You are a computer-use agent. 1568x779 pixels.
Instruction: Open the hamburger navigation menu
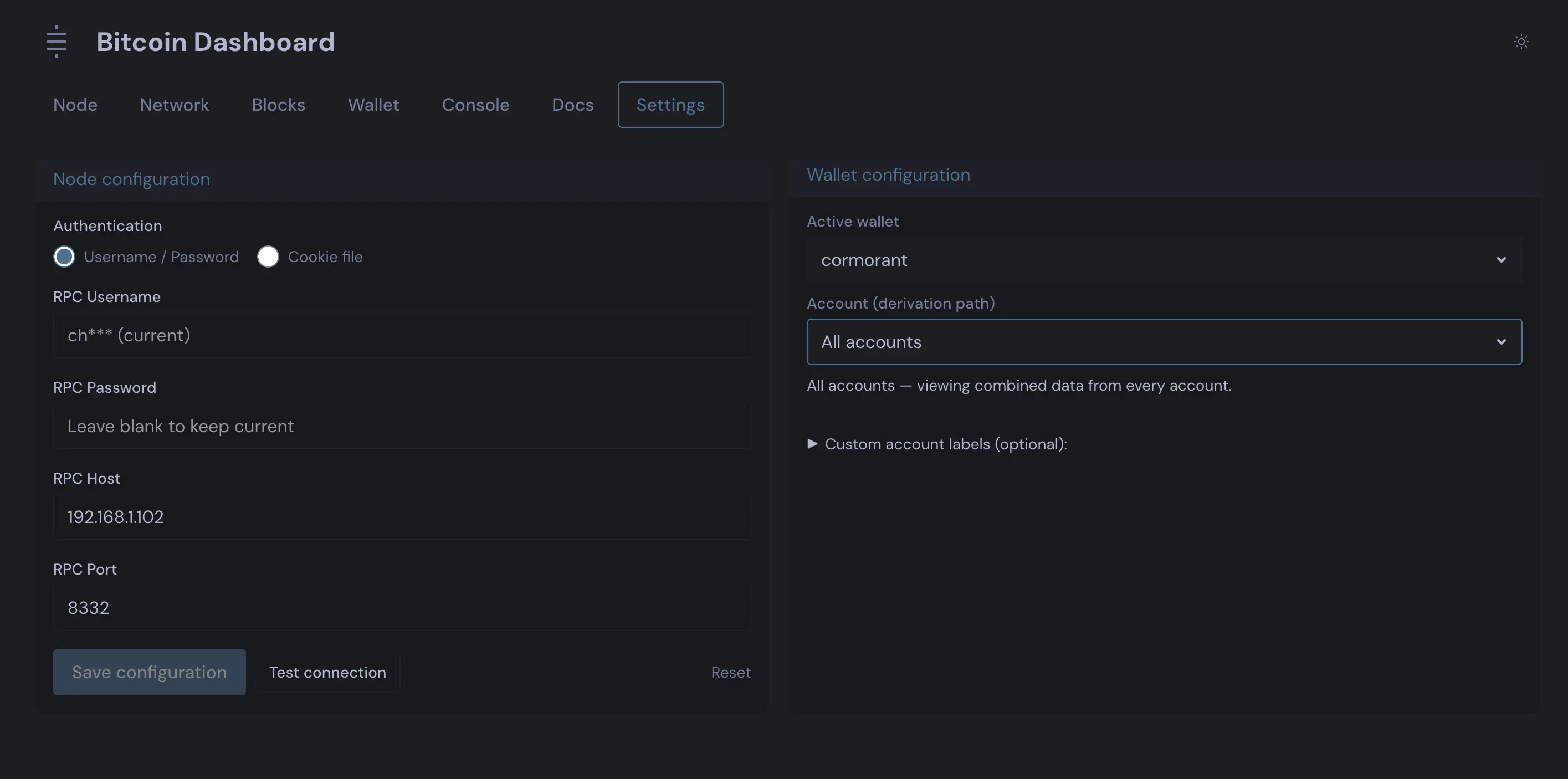click(x=56, y=42)
